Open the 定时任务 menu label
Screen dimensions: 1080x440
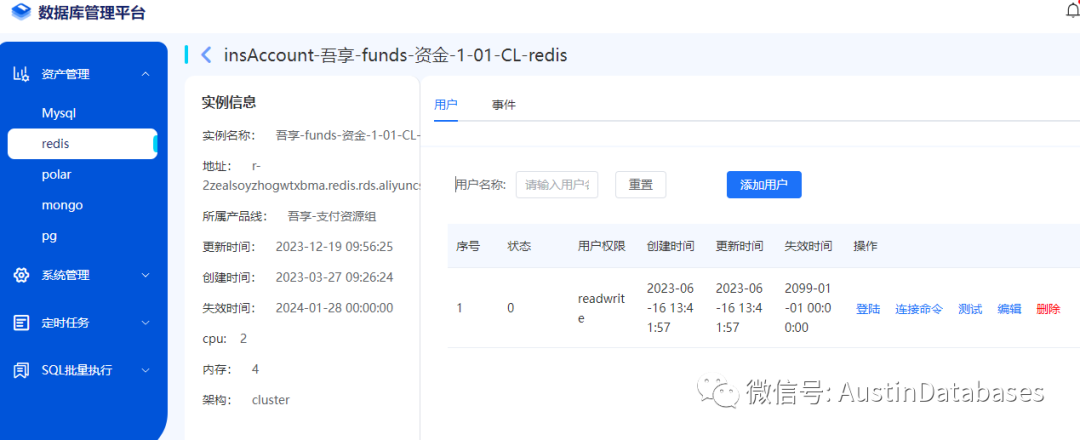[65, 323]
